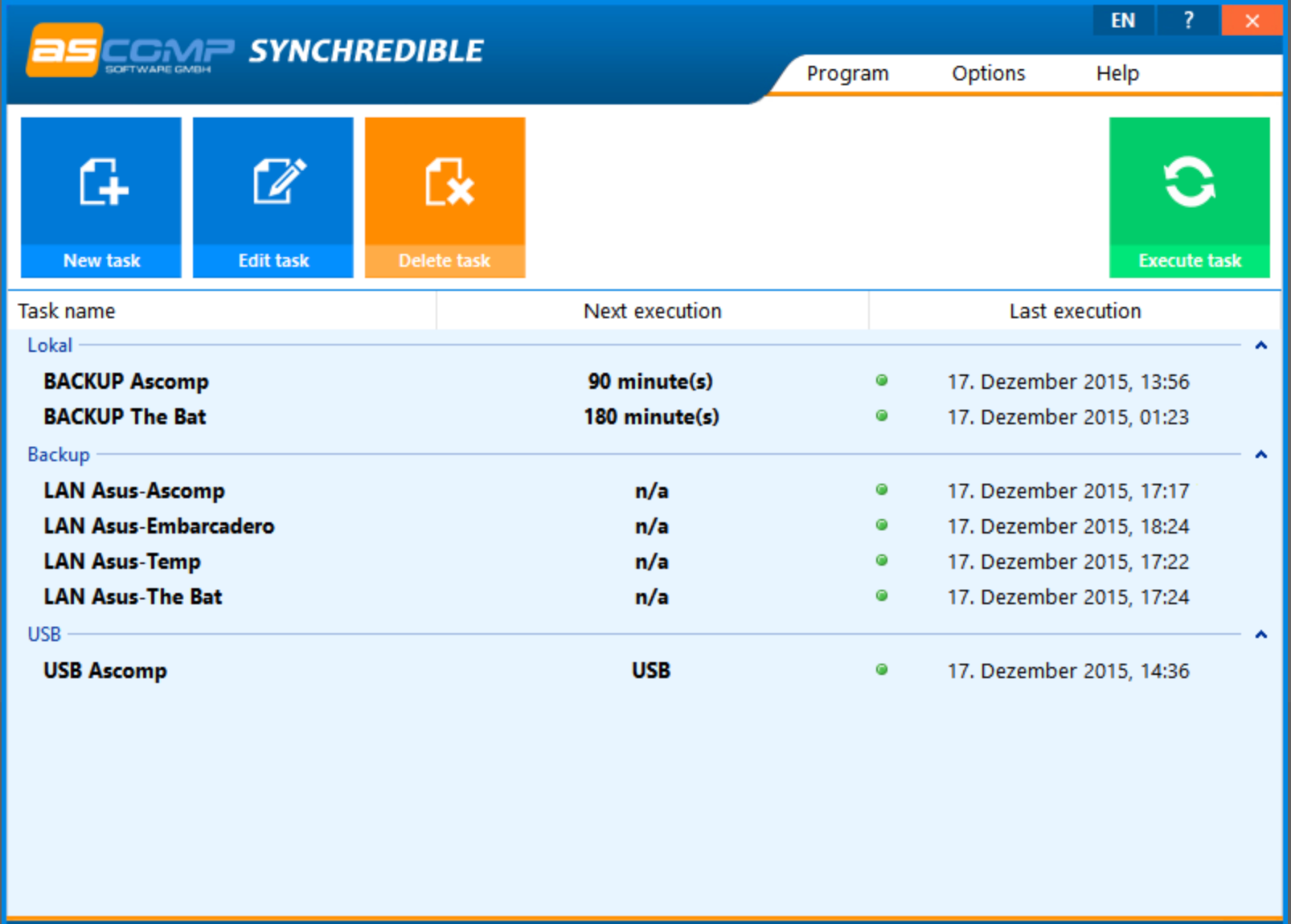Open help using the question mark icon
The height and width of the screenshot is (924, 1291).
coord(1187,20)
